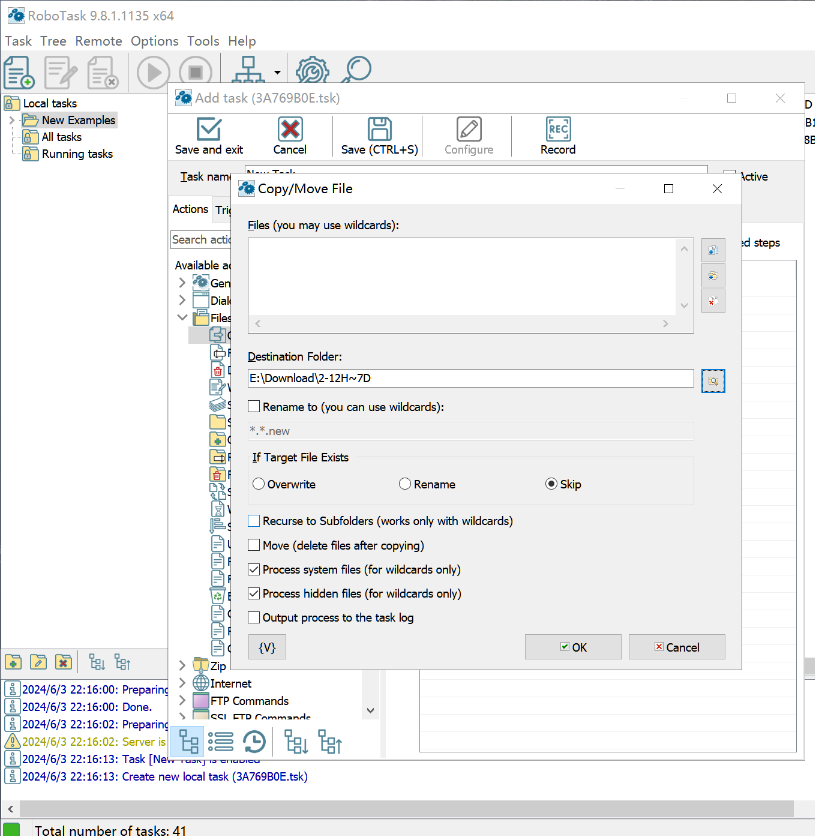Click the OK button in Copy/Move File
Viewport: 815px width, 836px height.
pyautogui.click(x=573, y=647)
